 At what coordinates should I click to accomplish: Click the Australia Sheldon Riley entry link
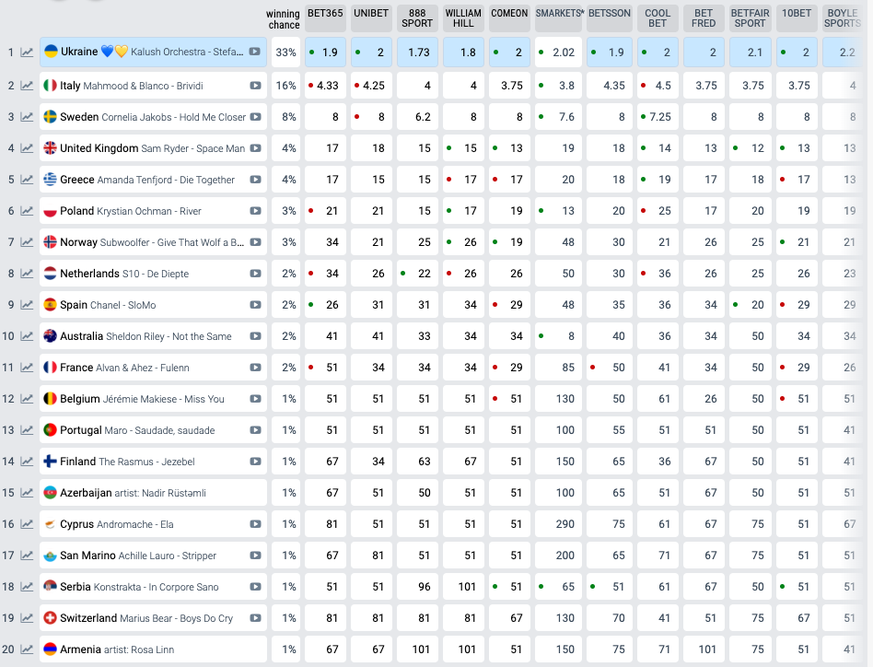(x=145, y=337)
